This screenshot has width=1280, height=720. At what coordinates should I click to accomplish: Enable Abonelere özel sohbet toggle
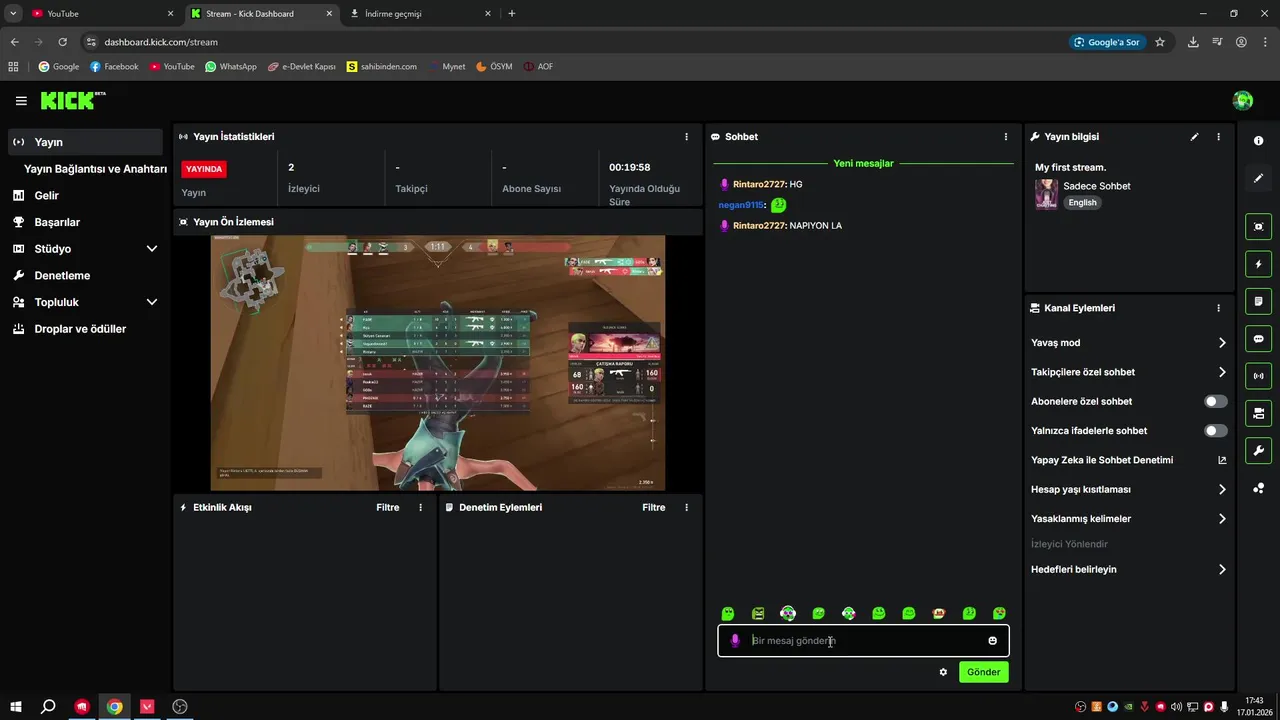[1216, 402]
